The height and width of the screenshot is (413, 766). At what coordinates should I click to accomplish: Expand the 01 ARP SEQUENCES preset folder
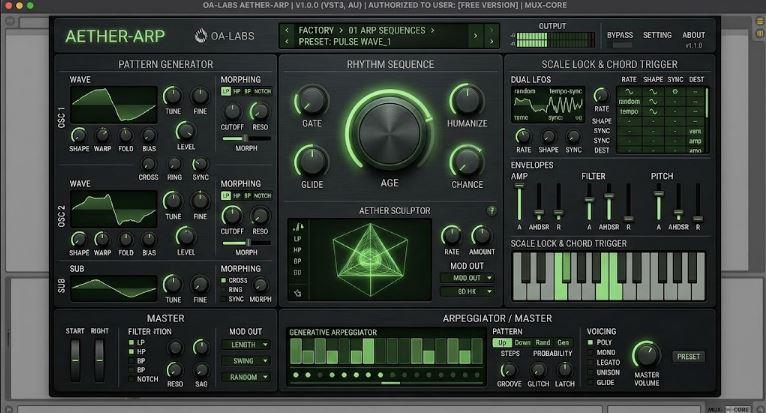432,30
